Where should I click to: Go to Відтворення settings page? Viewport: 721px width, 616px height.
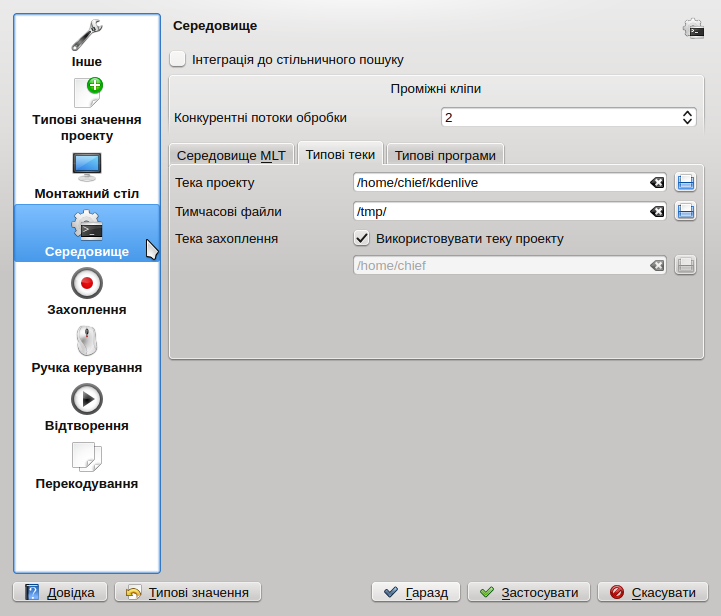(x=87, y=408)
